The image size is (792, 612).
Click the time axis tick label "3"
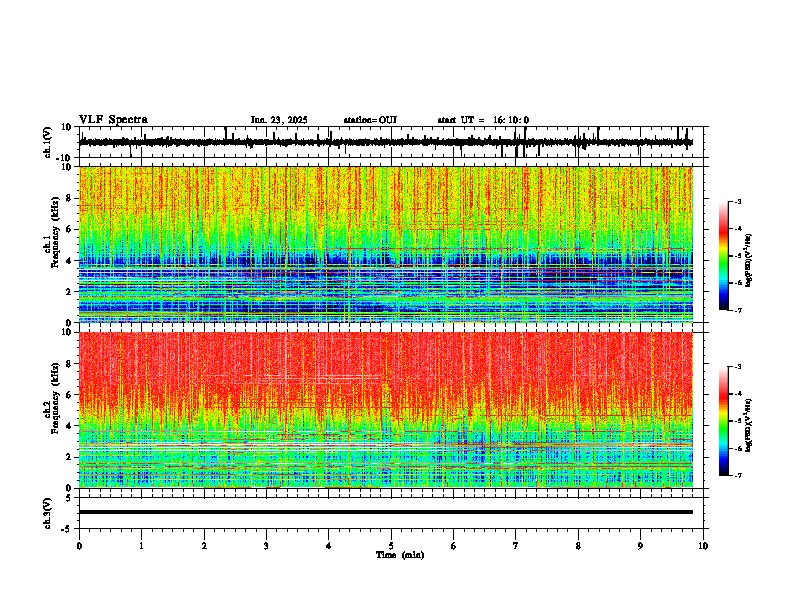pos(266,546)
